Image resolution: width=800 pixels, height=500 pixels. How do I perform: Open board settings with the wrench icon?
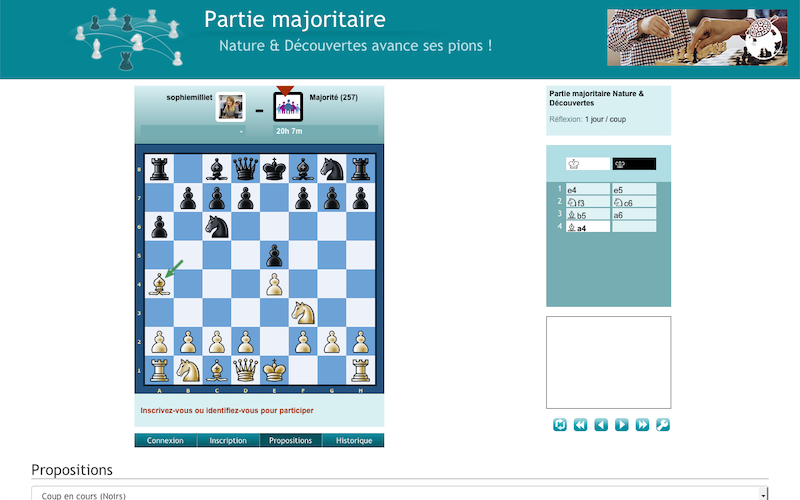coord(663,424)
